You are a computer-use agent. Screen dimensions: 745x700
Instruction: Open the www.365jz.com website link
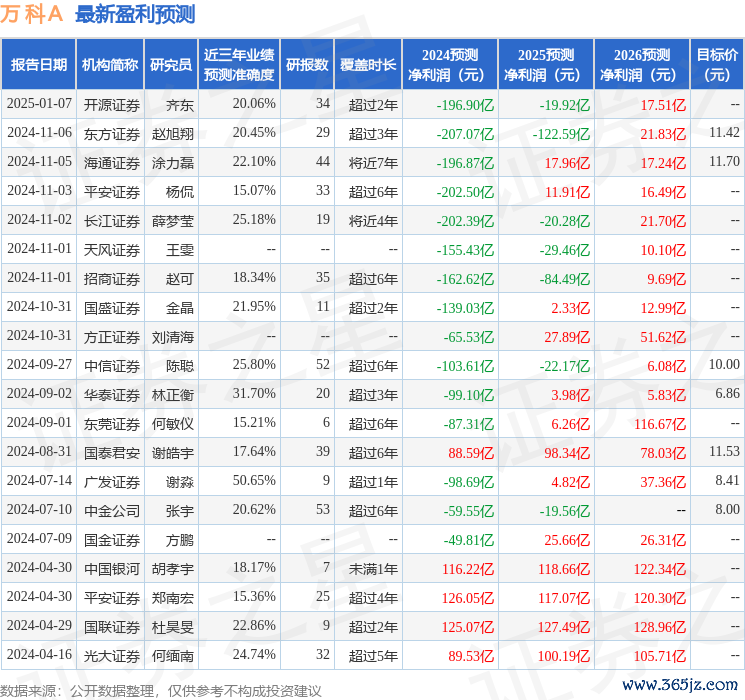click(679, 685)
